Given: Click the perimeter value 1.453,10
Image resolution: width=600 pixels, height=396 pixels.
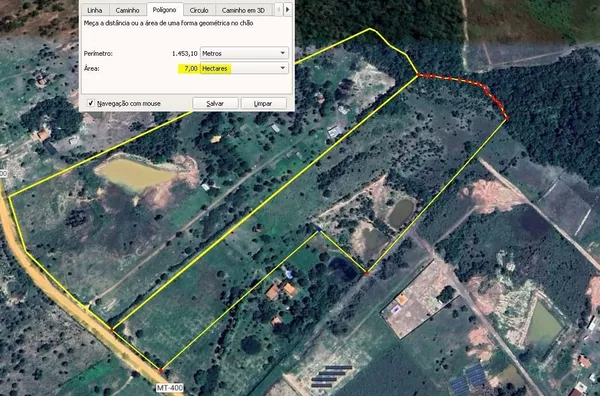Looking at the screenshot, I should 185,54.
